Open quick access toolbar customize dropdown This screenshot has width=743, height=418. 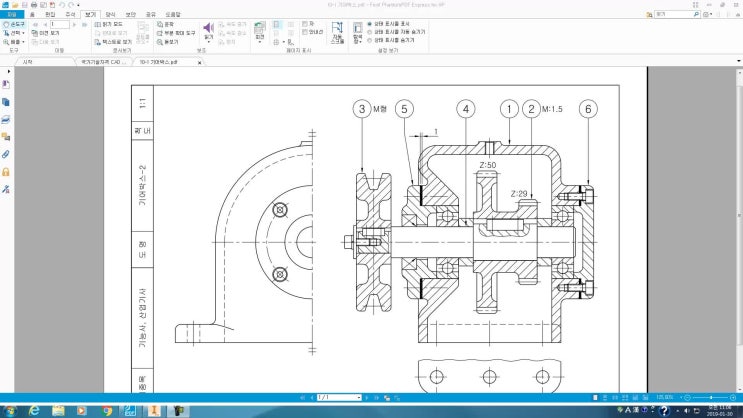click(x=78, y=5)
